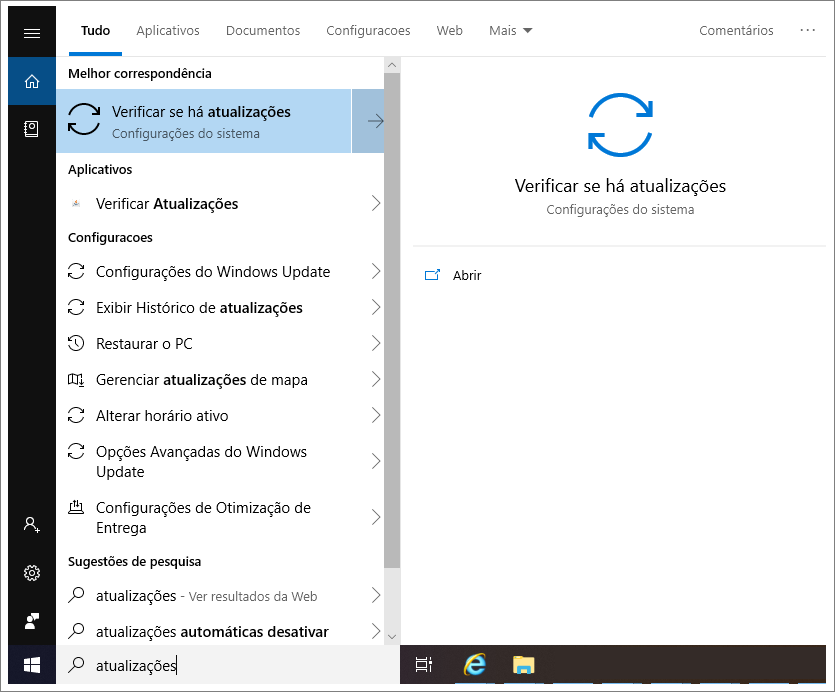835x692 pixels.
Task: Open Verificar Atualizações app result
Action: (x=220, y=203)
